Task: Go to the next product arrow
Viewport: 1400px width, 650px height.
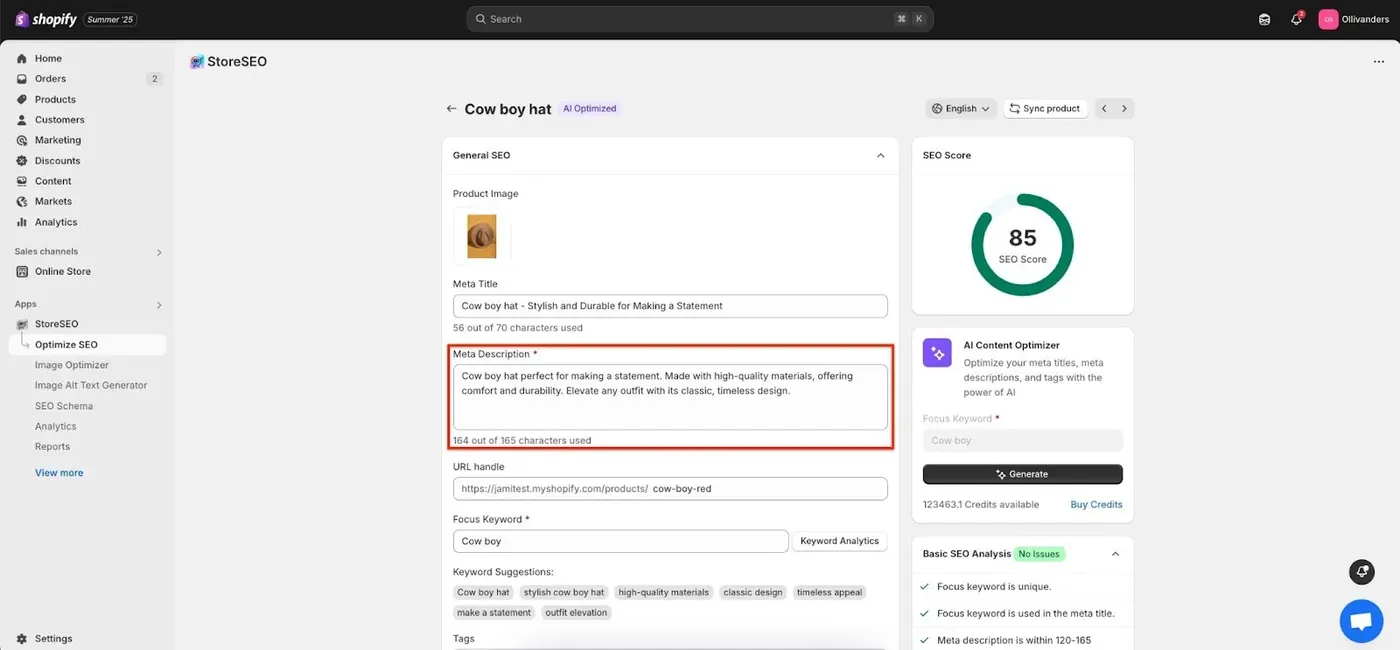Action: 1124,109
